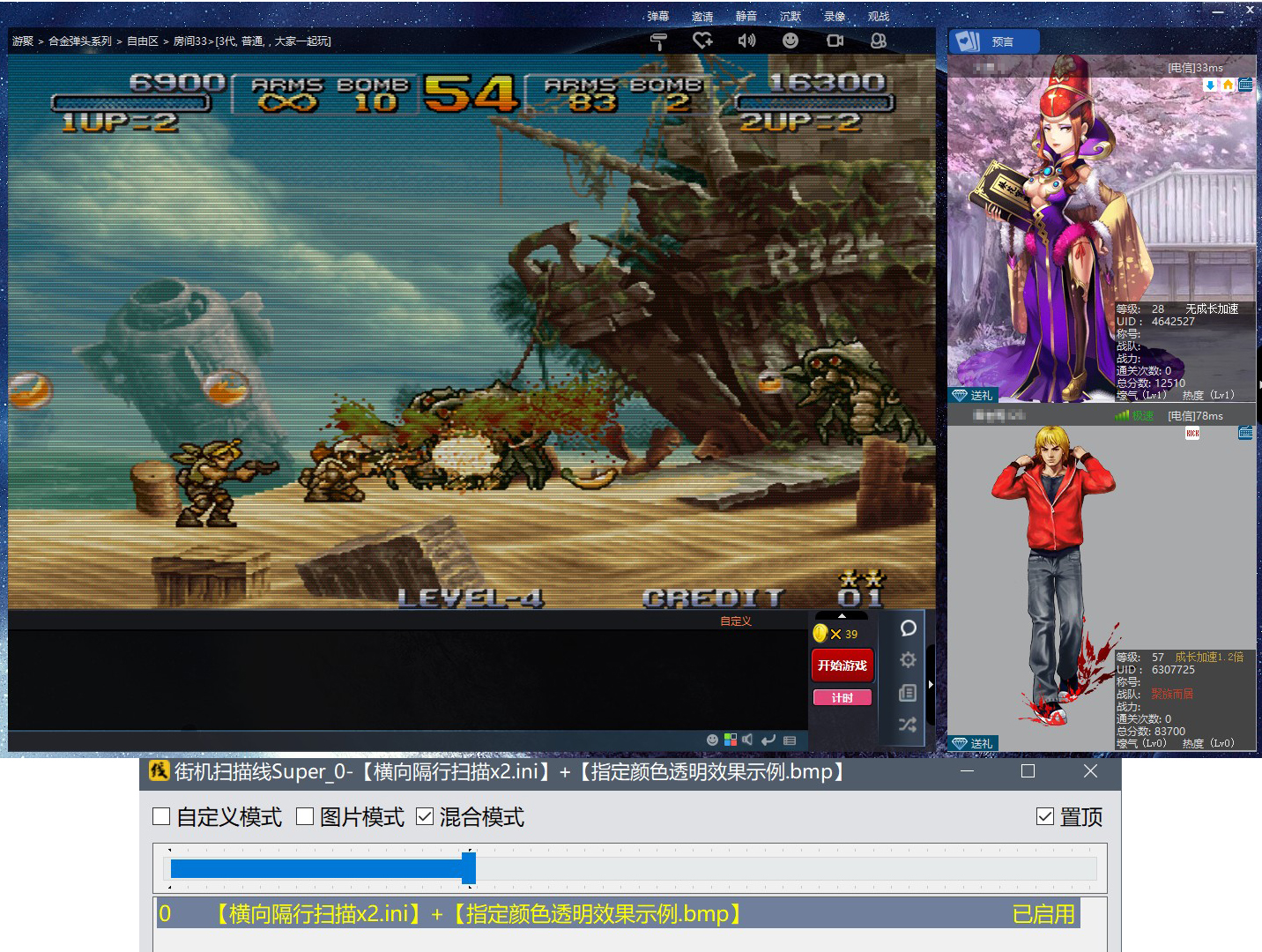Click the orange home icon on first player

(1228, 85)
